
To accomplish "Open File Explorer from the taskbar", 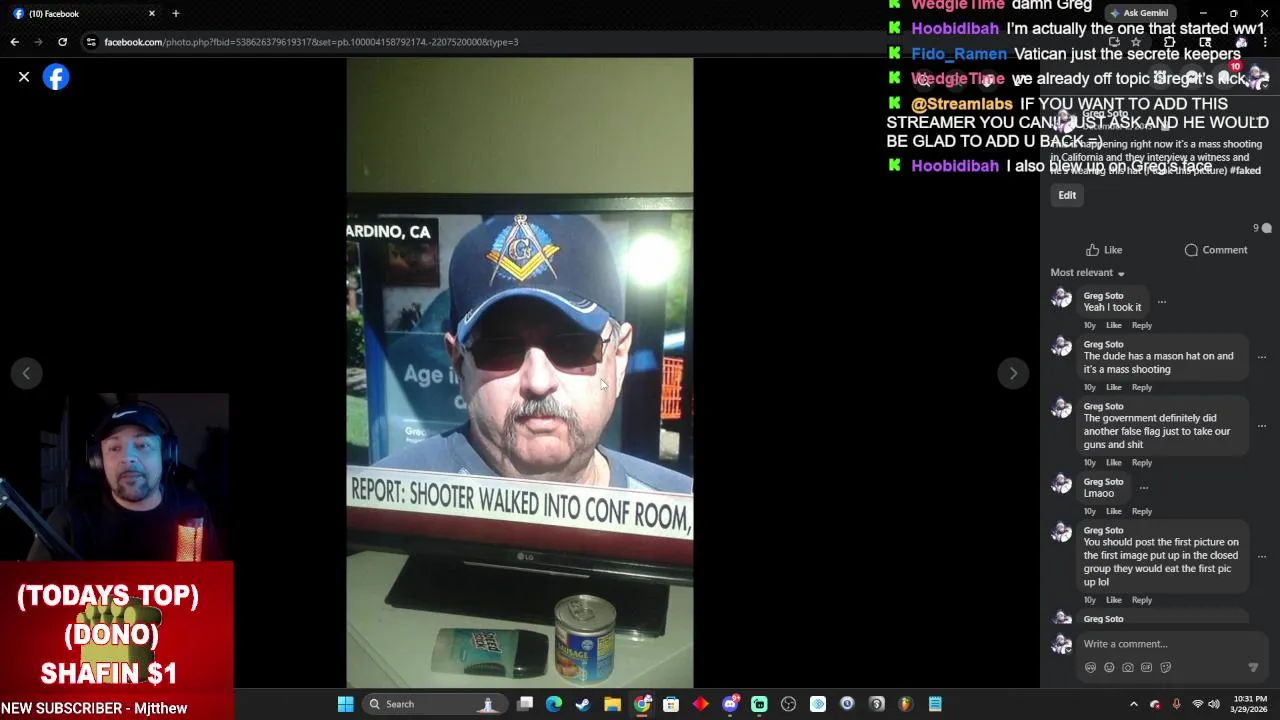I will pos(612,704).
